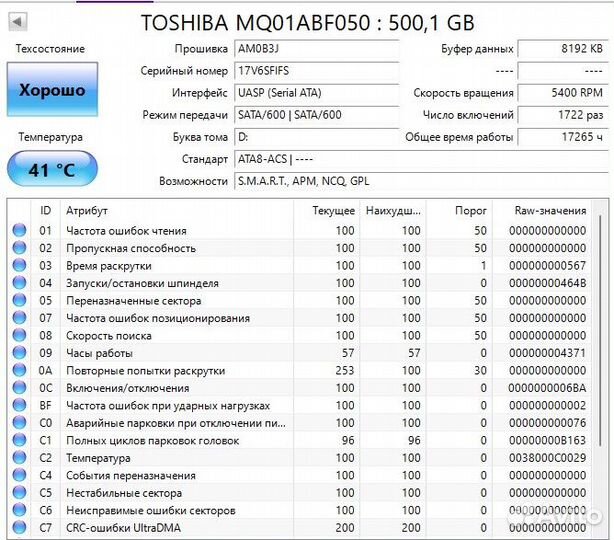The height and width of the screenshot is (540, 614).
Task: Click the attribute list vertical scrollbar
Action: (600, 331)
